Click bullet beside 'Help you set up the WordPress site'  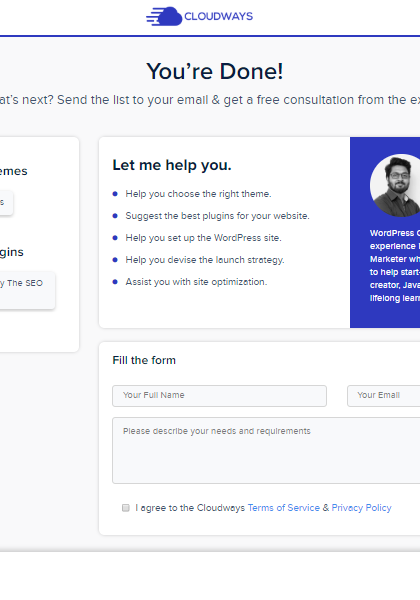115,238
